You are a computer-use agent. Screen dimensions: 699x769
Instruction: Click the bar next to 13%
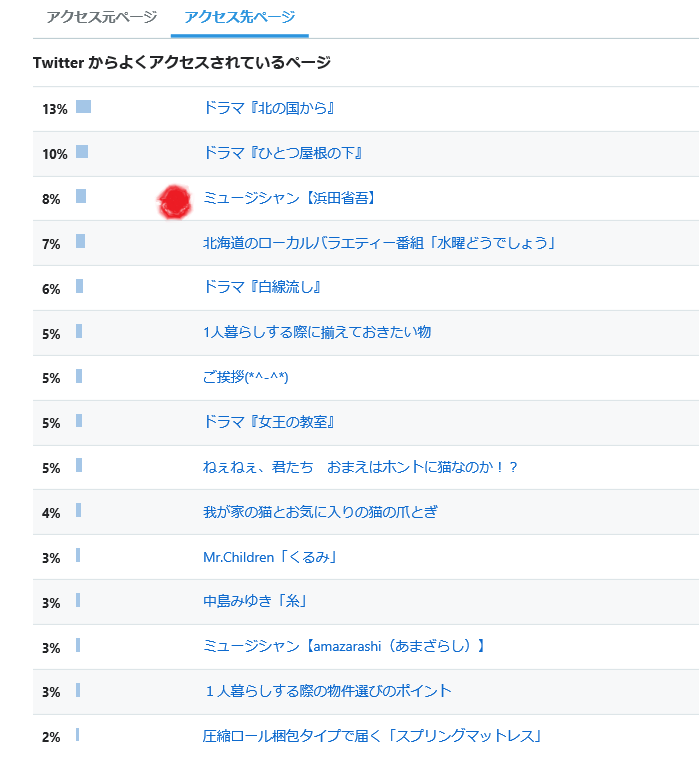tap(83, 106)
